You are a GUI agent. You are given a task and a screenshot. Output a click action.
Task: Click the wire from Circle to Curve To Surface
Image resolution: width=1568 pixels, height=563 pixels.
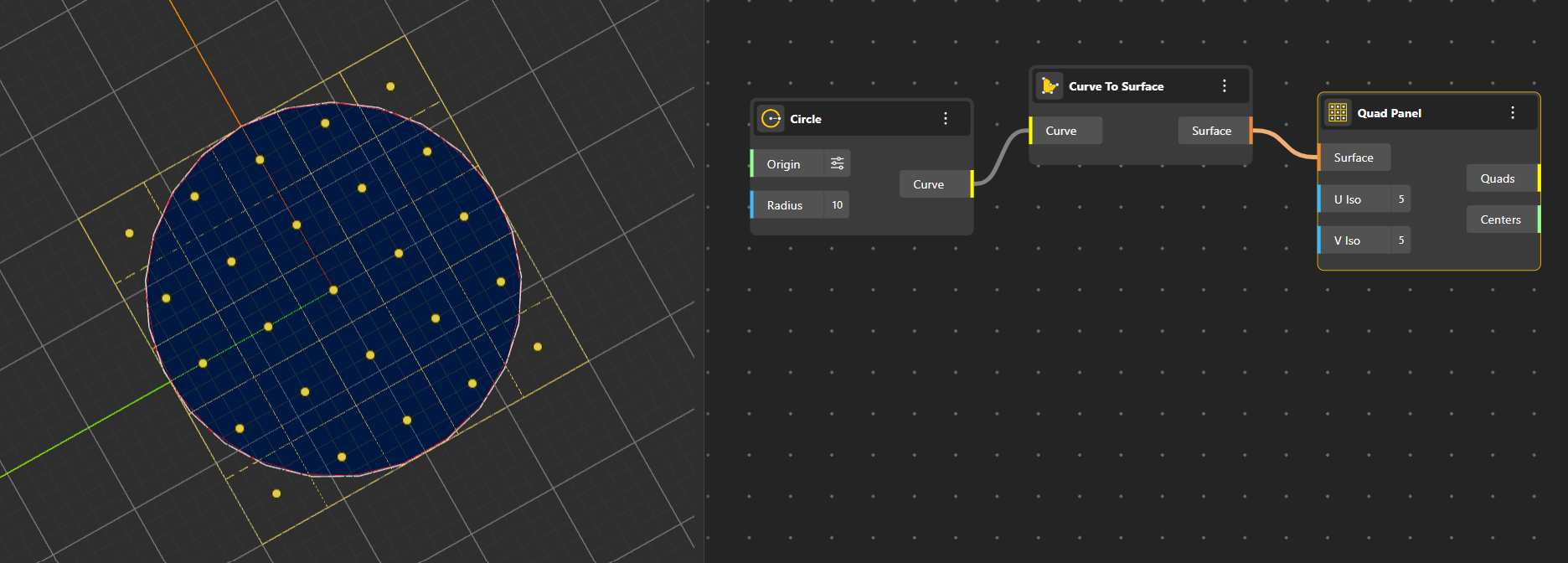(x=1002, y=157)
